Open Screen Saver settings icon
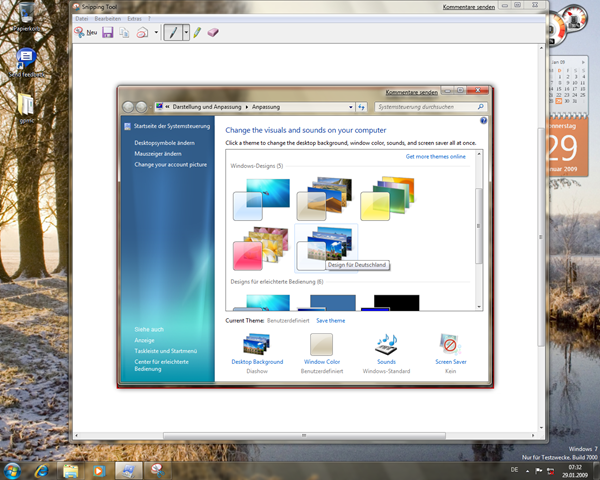 point(450,344)
